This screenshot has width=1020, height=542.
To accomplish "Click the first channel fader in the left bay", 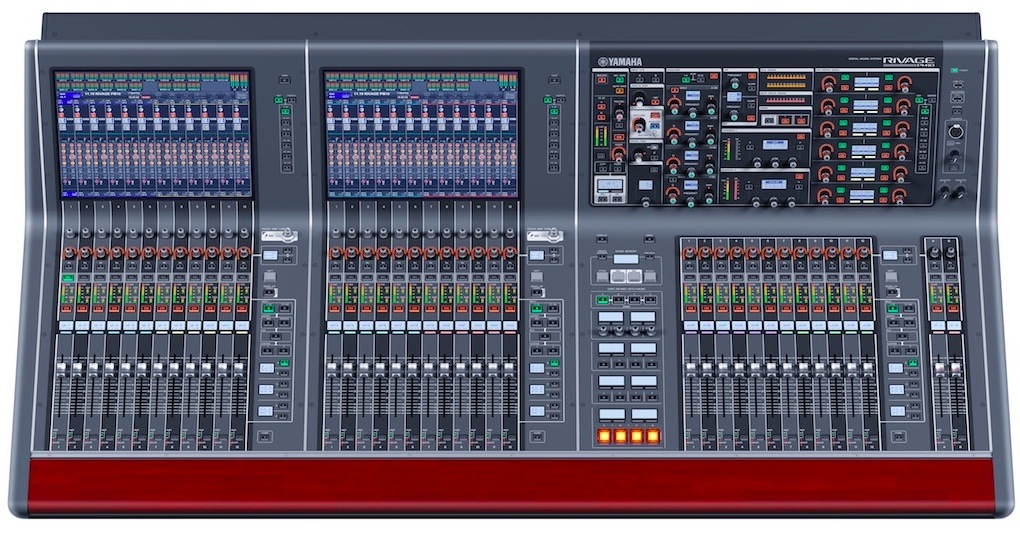I will (x=61, y=369).
